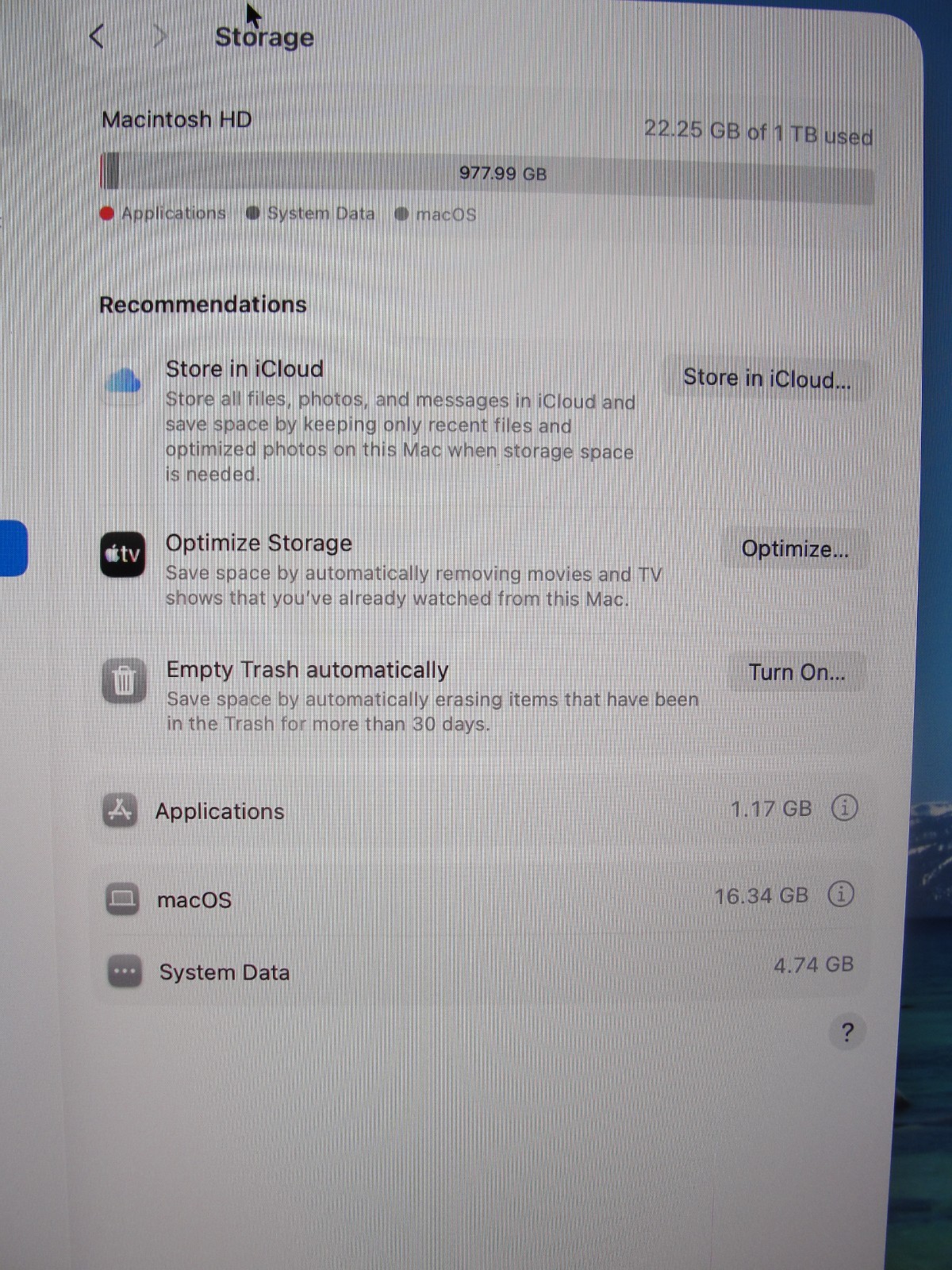Image resolution: width=952 pixels, height=1270 pixels.
Task: Click the 22.25 GB of 1 TB used text
Action: click(x=758, y=132)
